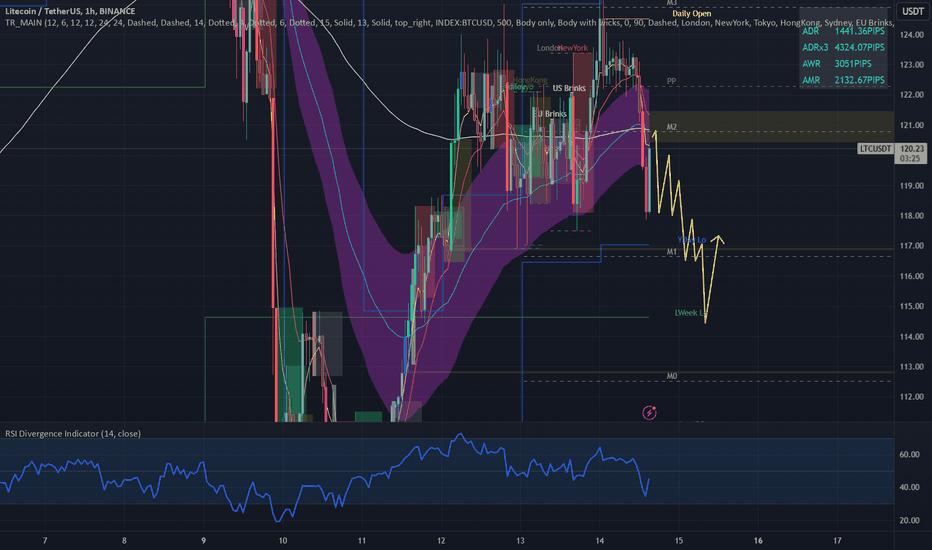Click date 7 on the time axis
Viewport: 932px width, 550px height.
coord(45,540)
